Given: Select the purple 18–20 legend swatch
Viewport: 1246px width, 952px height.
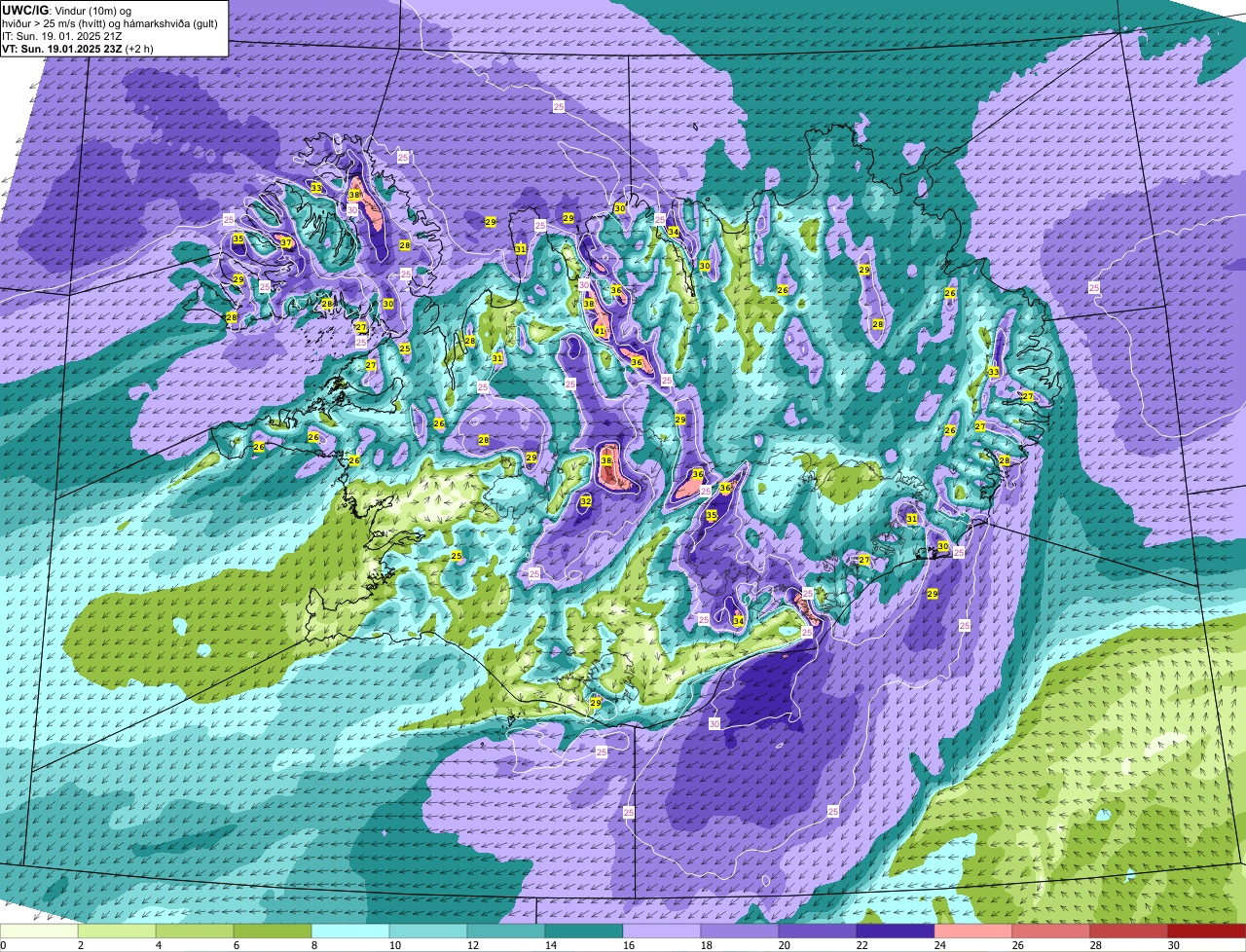Looking at the screenshot, I should tap(740, 932).
